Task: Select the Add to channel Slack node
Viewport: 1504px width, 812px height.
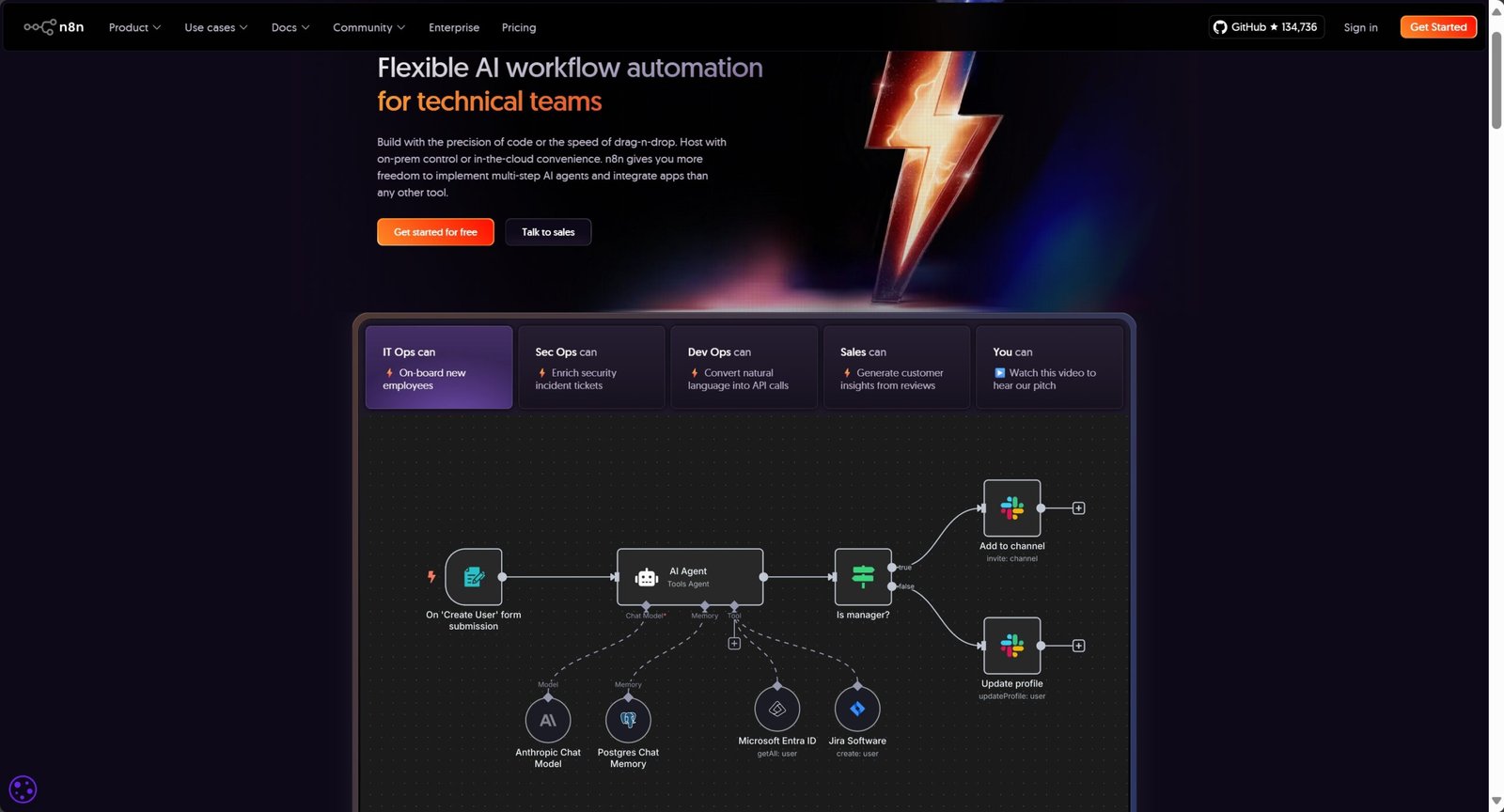Action: (1012, 508)
